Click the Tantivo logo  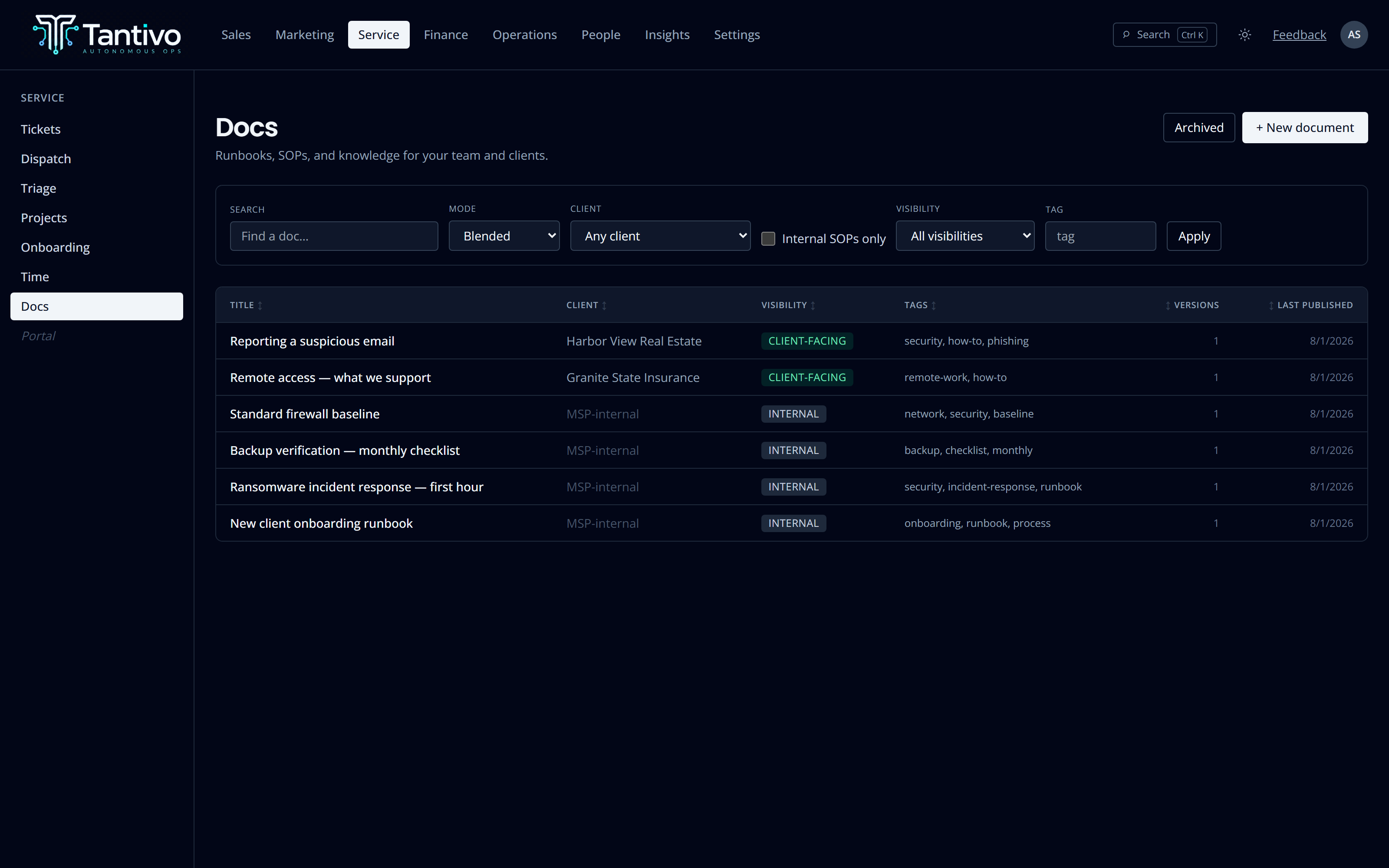point(107,34)
